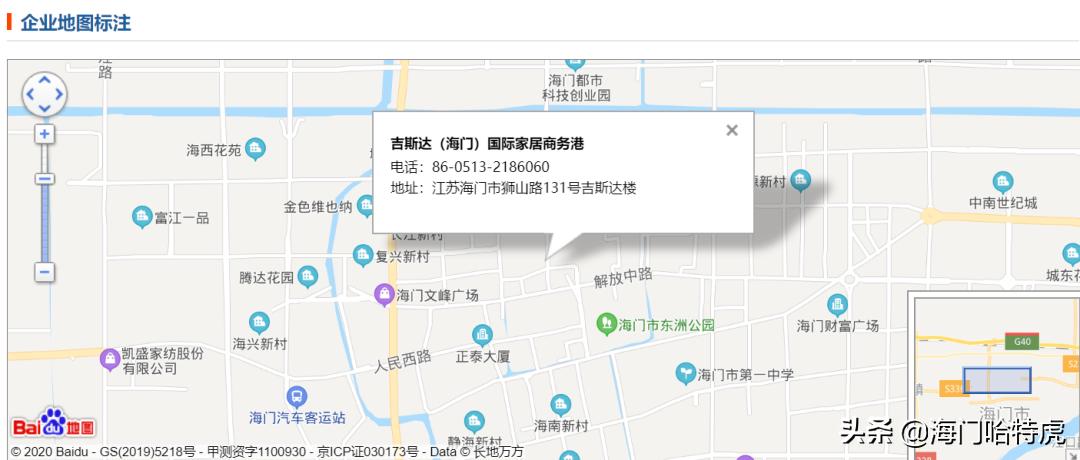The image size is (1080, 460).
Task: Pan the map south with down arrow
Action: pos(44,108)
